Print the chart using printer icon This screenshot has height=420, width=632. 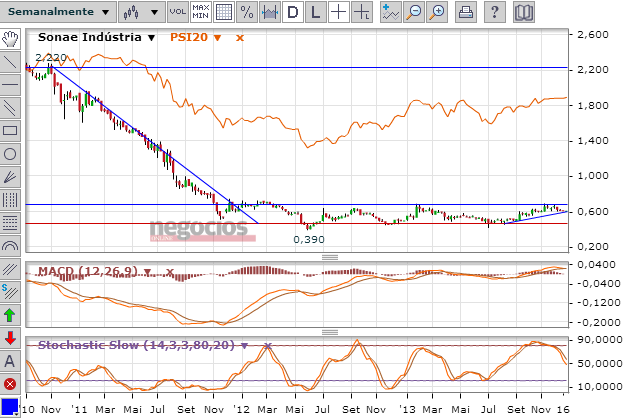coord(466,12)
